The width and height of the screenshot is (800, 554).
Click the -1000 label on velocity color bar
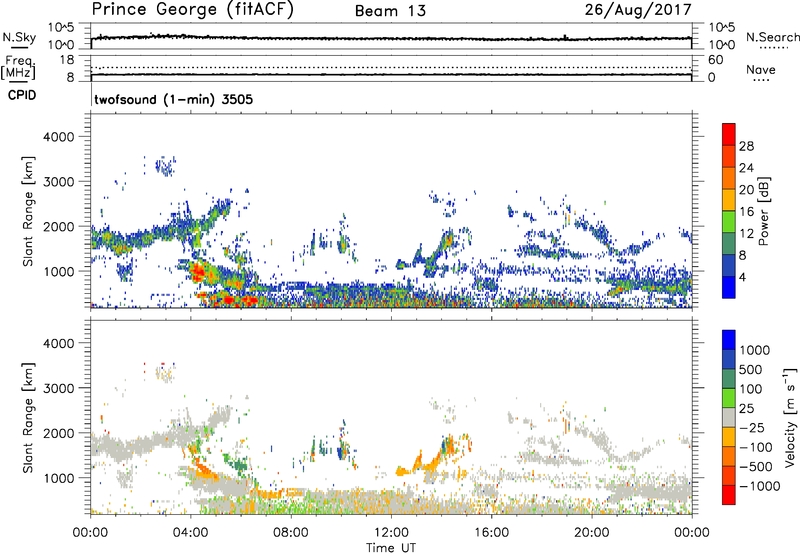pyautogui.click(x=759, y=486)
